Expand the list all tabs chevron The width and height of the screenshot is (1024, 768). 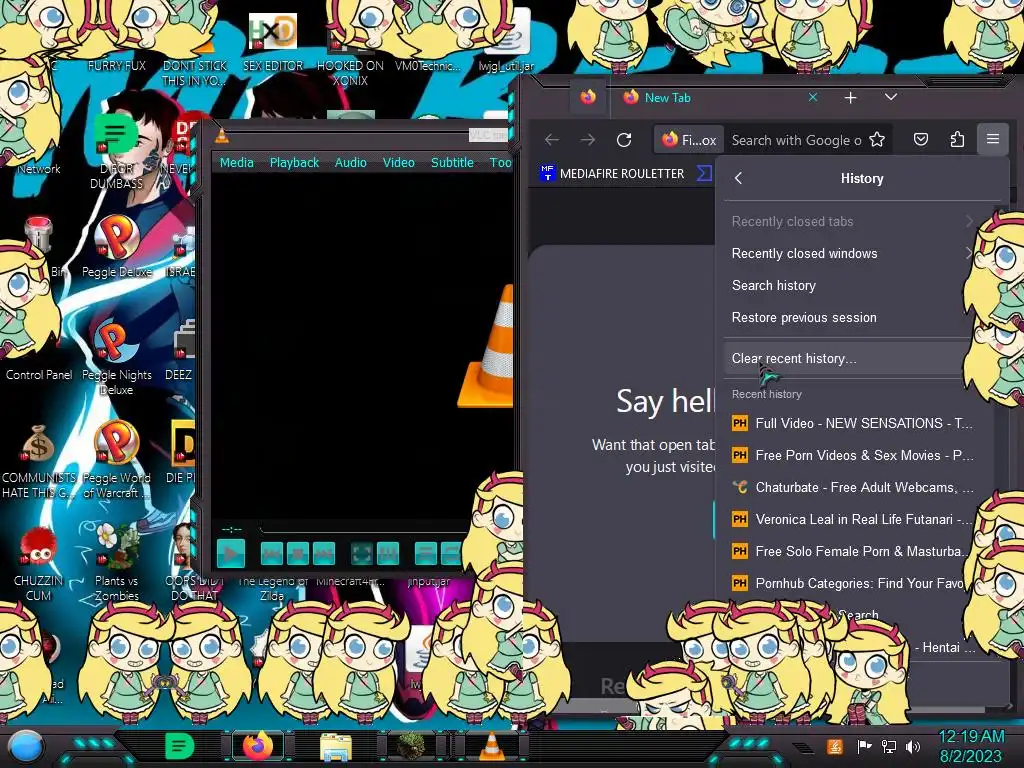(x=891, y=97)
